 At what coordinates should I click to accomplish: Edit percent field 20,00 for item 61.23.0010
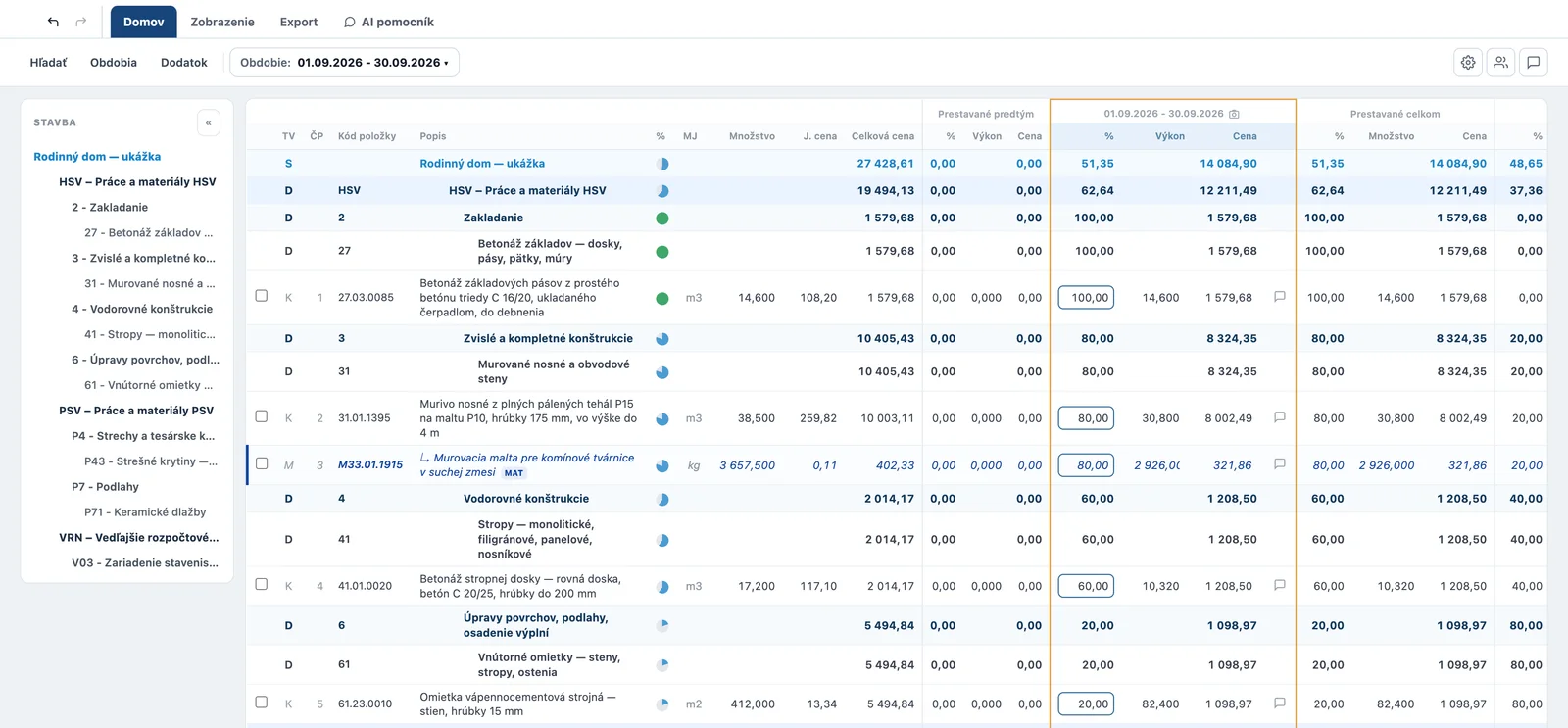[x=1086, y=704]
